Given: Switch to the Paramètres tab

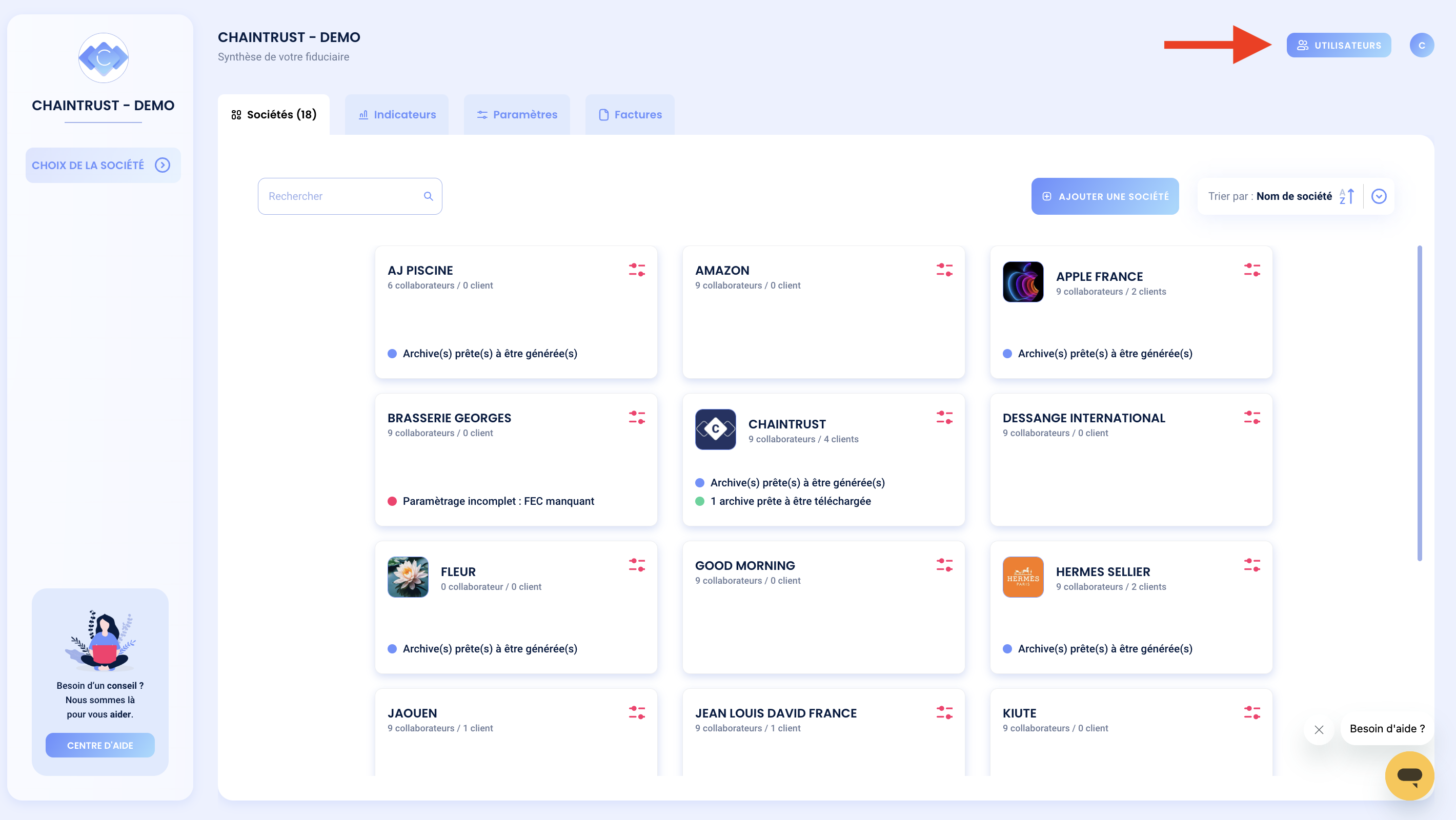Looking at the screenshot, I should click(517, 115).
